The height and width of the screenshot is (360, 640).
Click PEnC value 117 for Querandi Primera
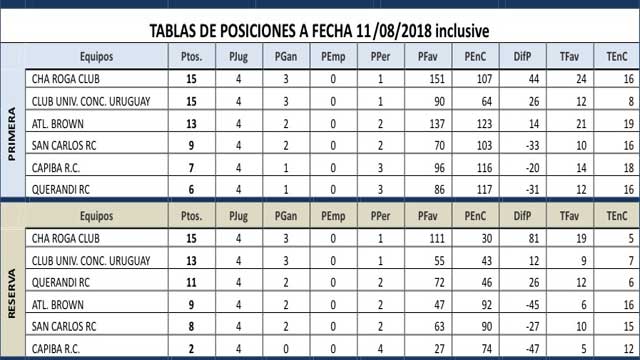484,189
